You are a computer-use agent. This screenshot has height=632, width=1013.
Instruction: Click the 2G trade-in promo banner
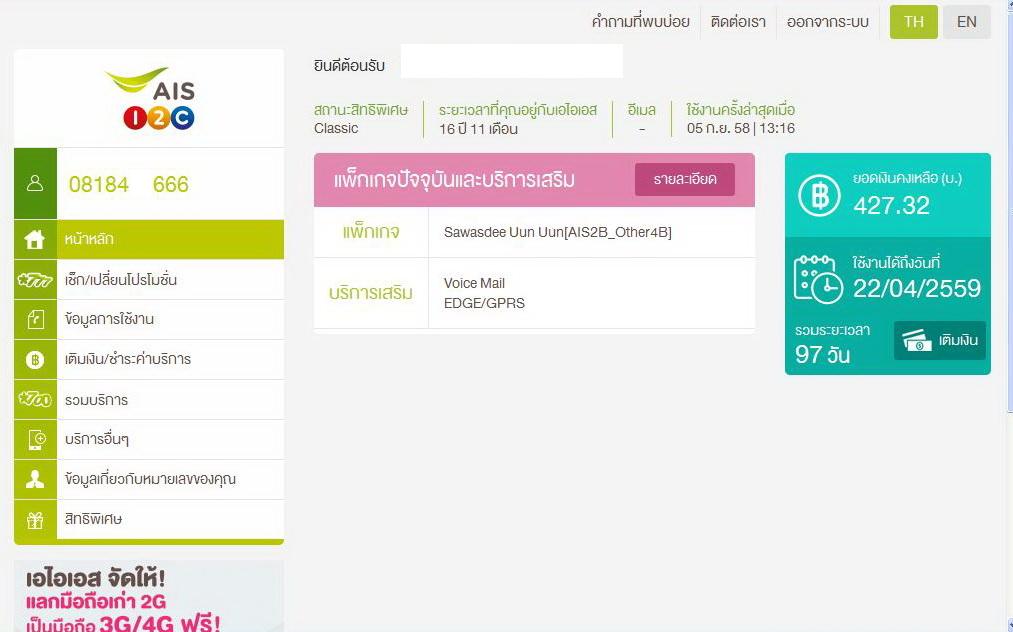tap(149, 596)
